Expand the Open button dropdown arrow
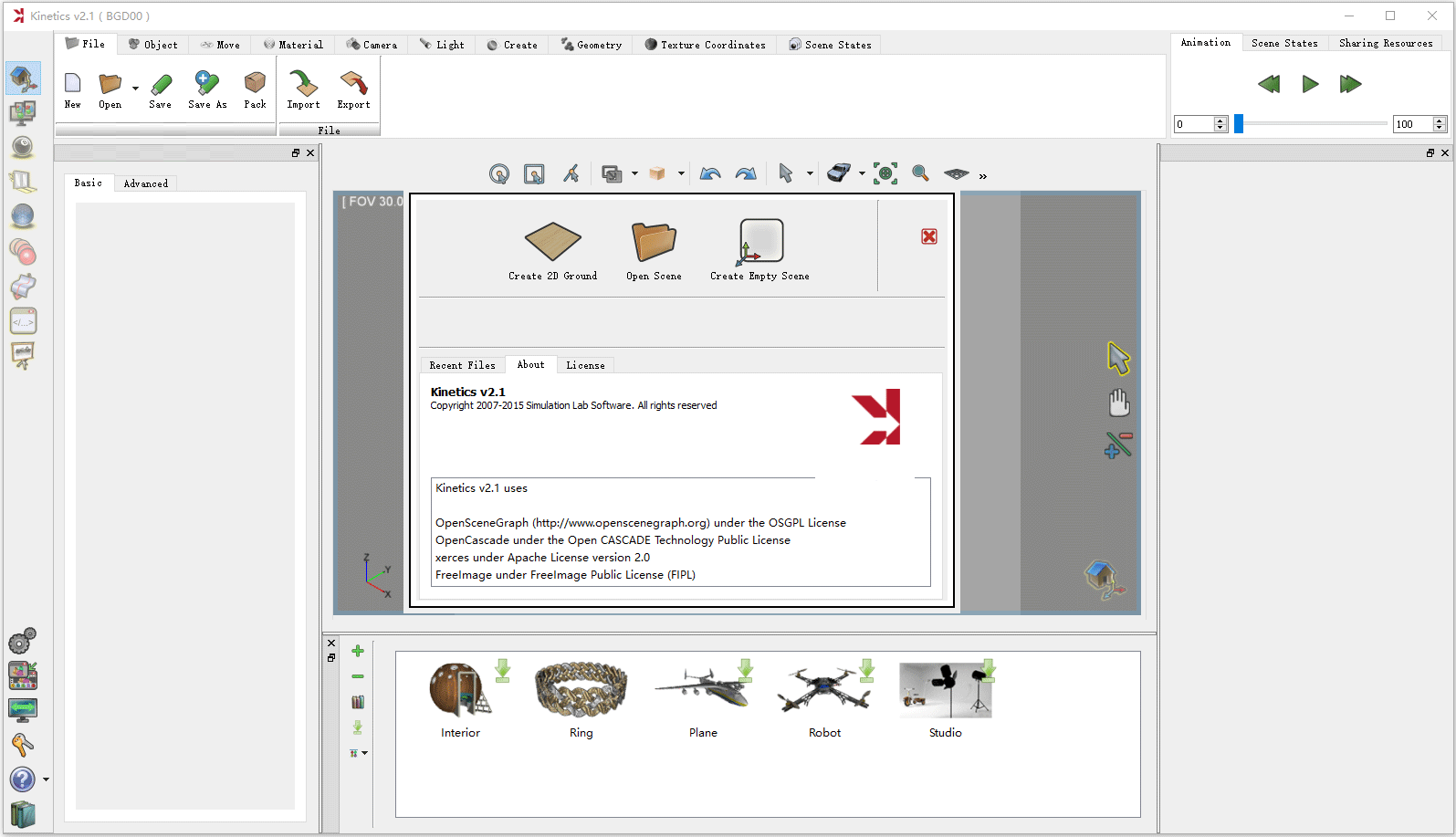 [136, 89]
